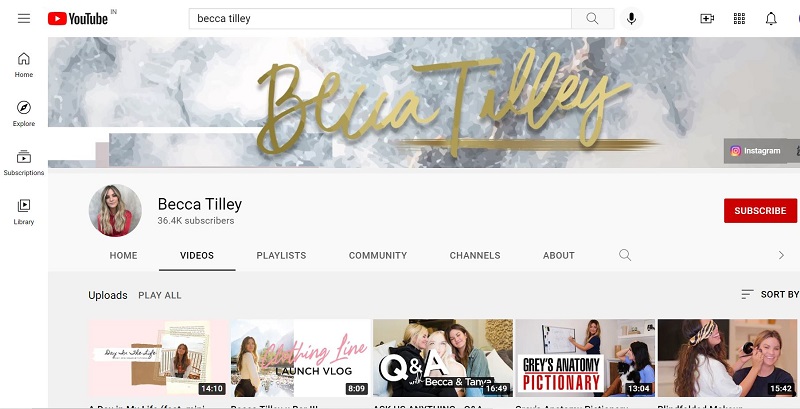The height and width of the screenshot is (409, 800).
Task: Open the notifications bell
Action: pyautogui.click(x=771, y=19)
